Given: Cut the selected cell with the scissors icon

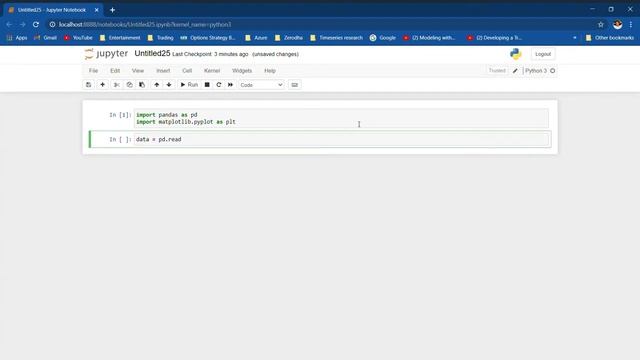Looking at the screenshot, I should click(x=117, y=85).
